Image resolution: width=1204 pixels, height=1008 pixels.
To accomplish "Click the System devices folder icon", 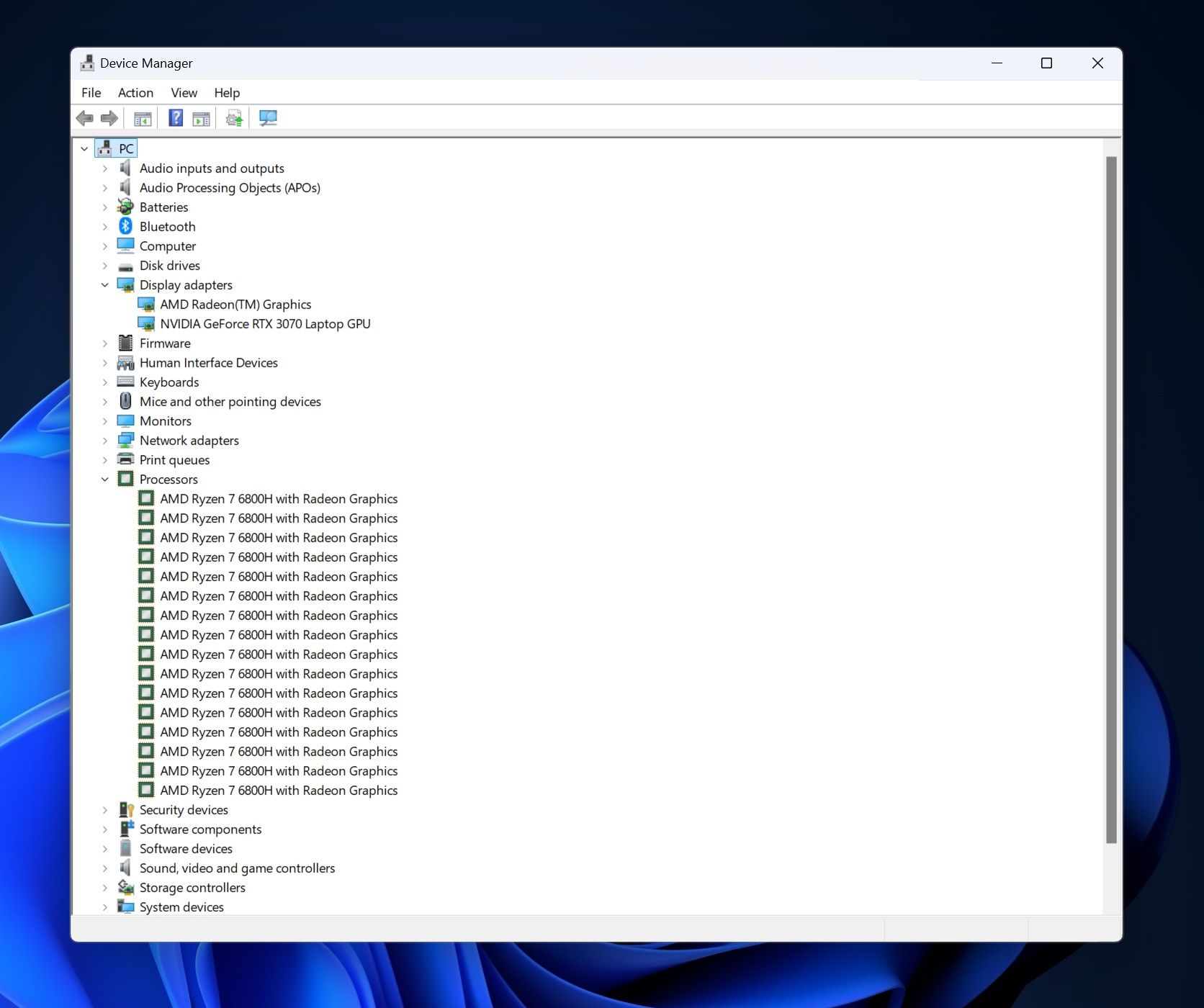I will pyautogui.click(x=126, y=906).
